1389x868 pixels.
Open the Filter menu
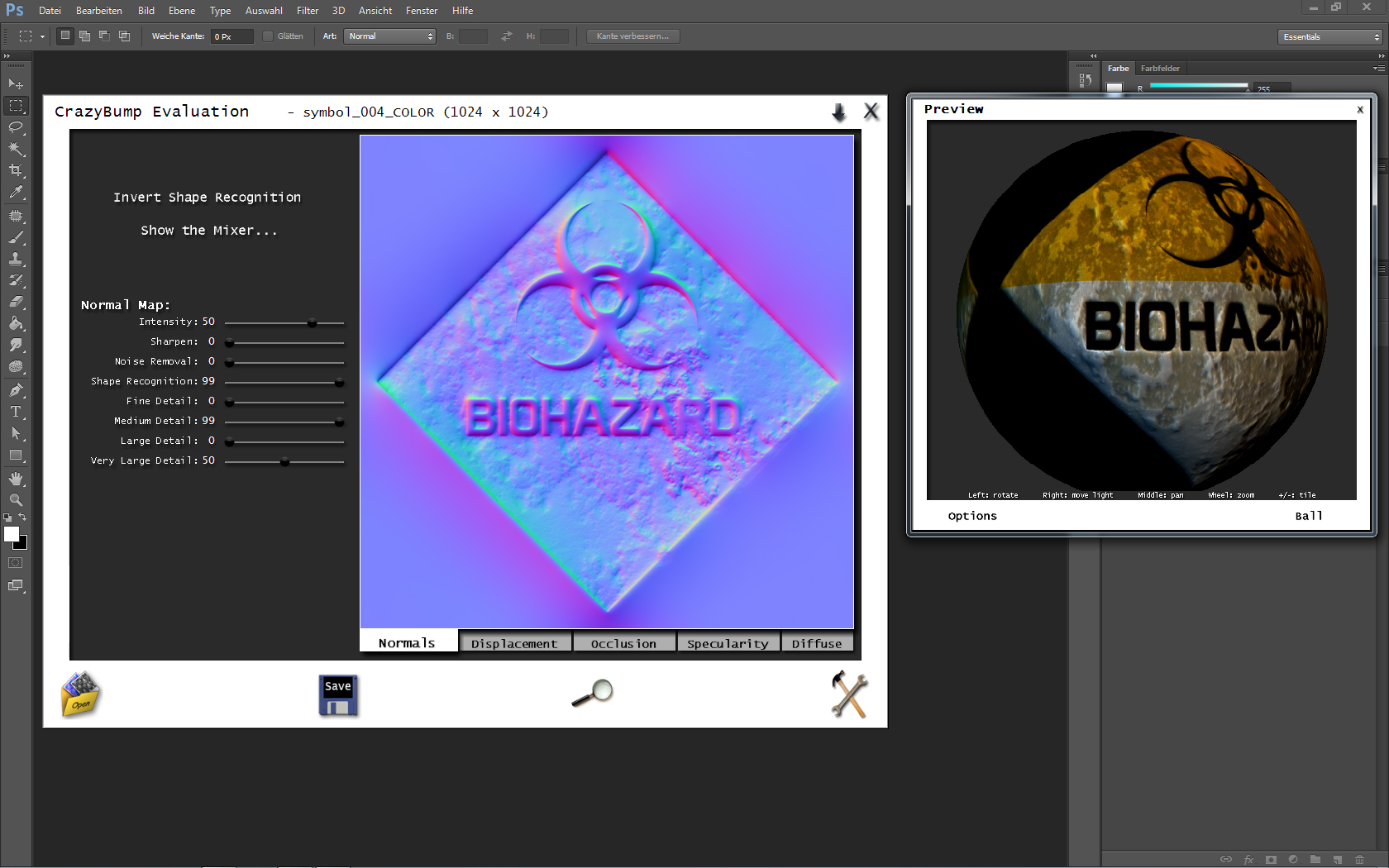pos(308,11)
